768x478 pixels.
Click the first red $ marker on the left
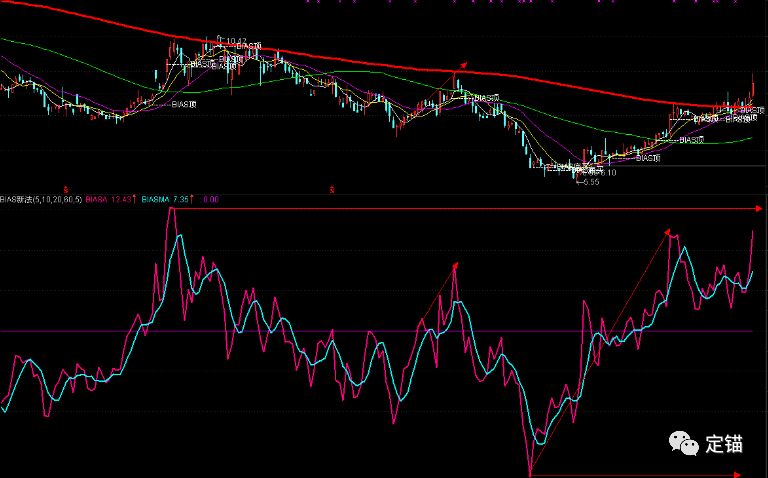pyautogui.click(x=65, y=188)
